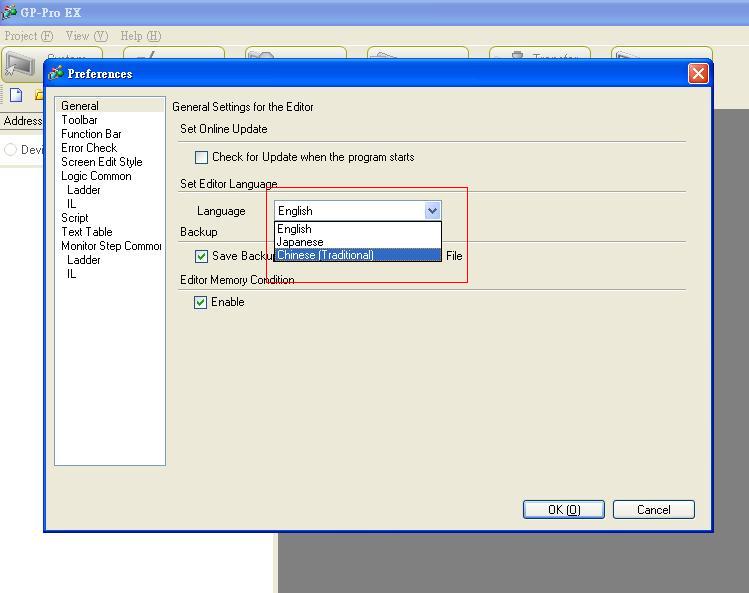Toggle the Save Backup checkbox

(201, 256)
